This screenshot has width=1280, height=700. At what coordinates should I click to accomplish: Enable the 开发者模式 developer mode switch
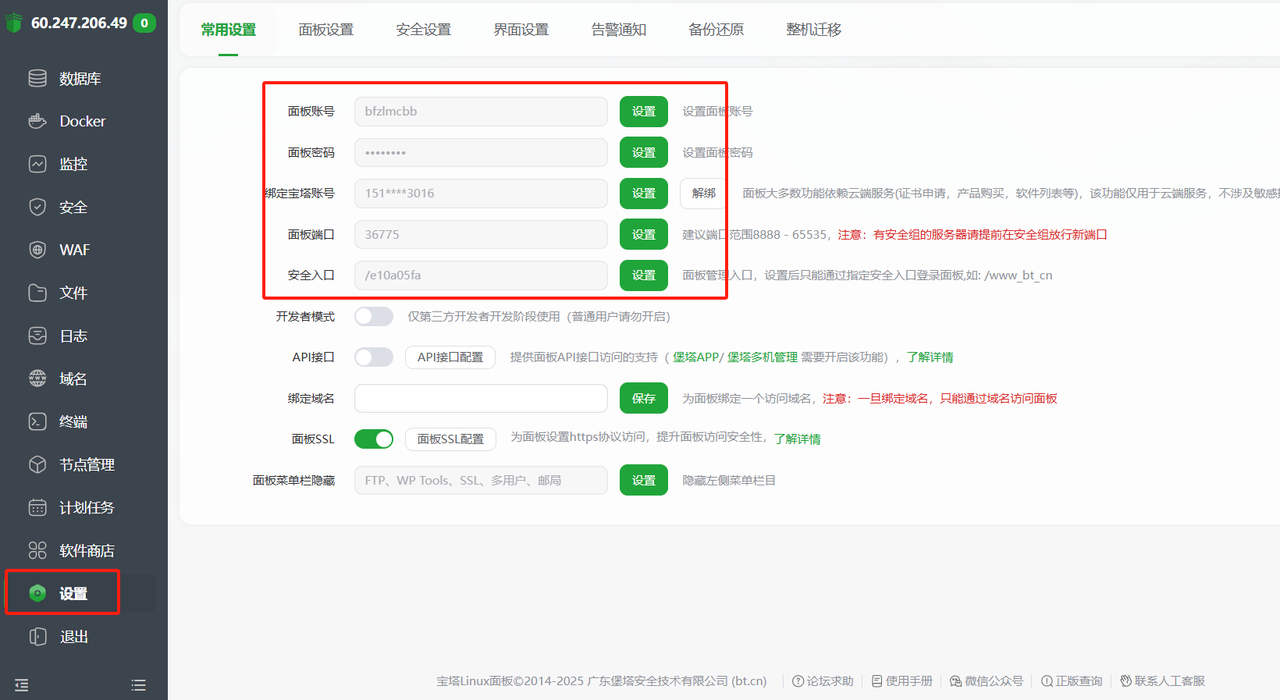pos(373,316)
